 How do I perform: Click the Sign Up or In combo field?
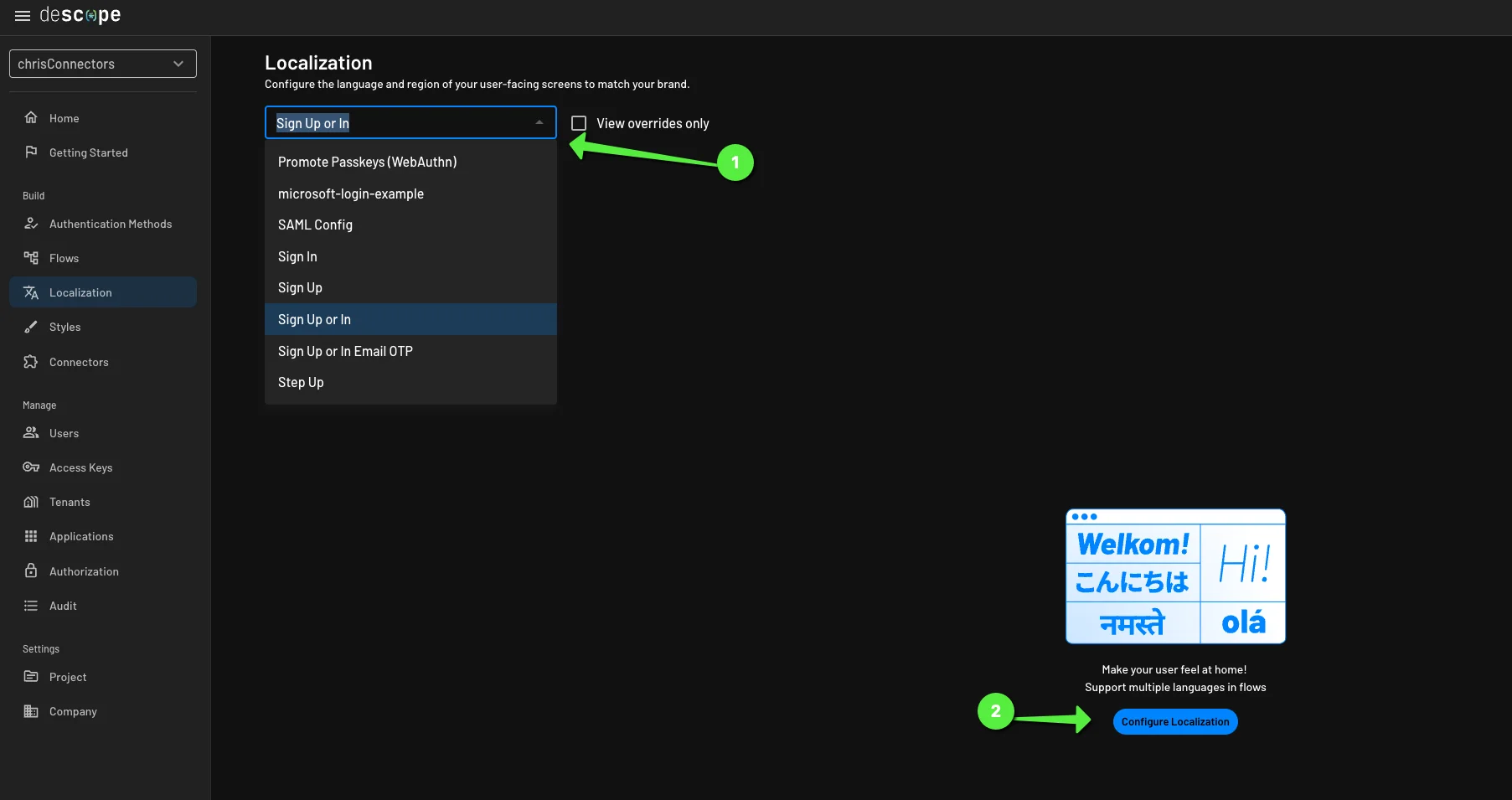tap(410, 122)
